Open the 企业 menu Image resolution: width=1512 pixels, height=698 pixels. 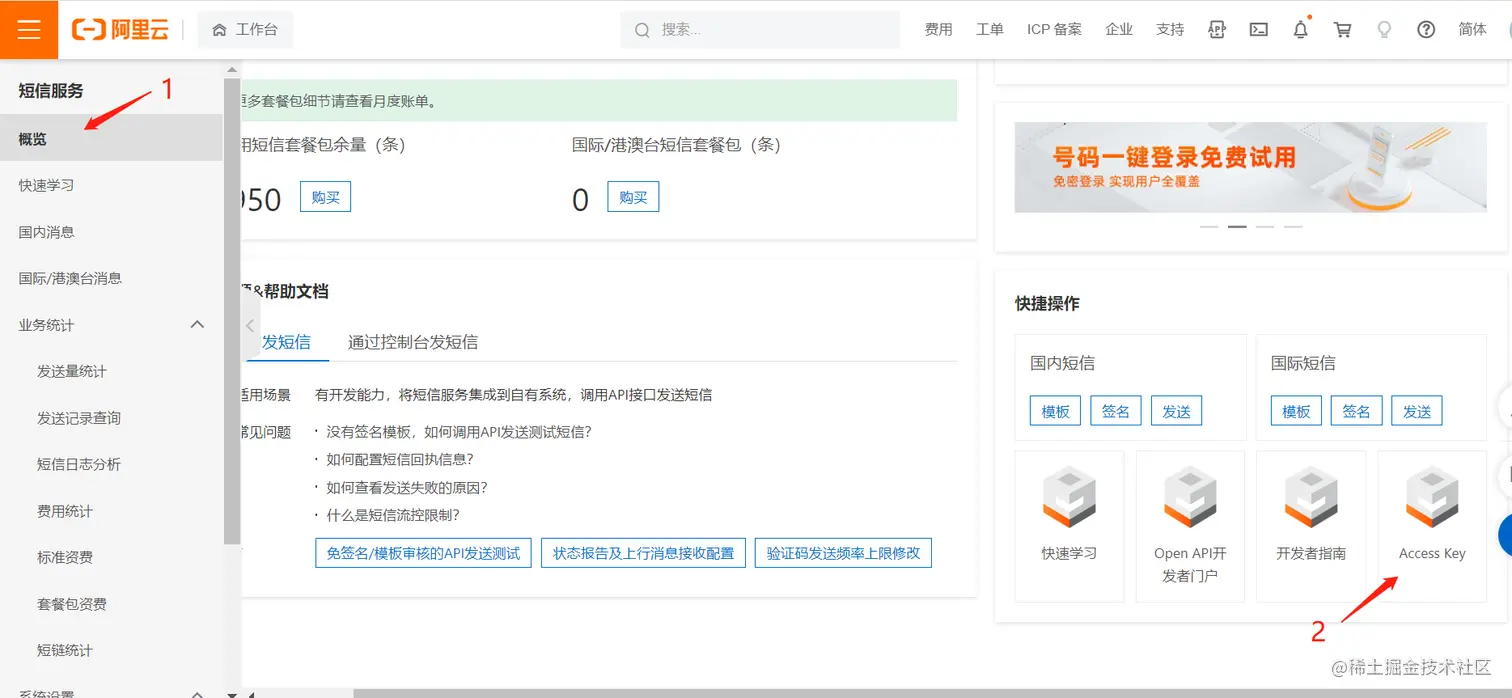(1119, 30)
